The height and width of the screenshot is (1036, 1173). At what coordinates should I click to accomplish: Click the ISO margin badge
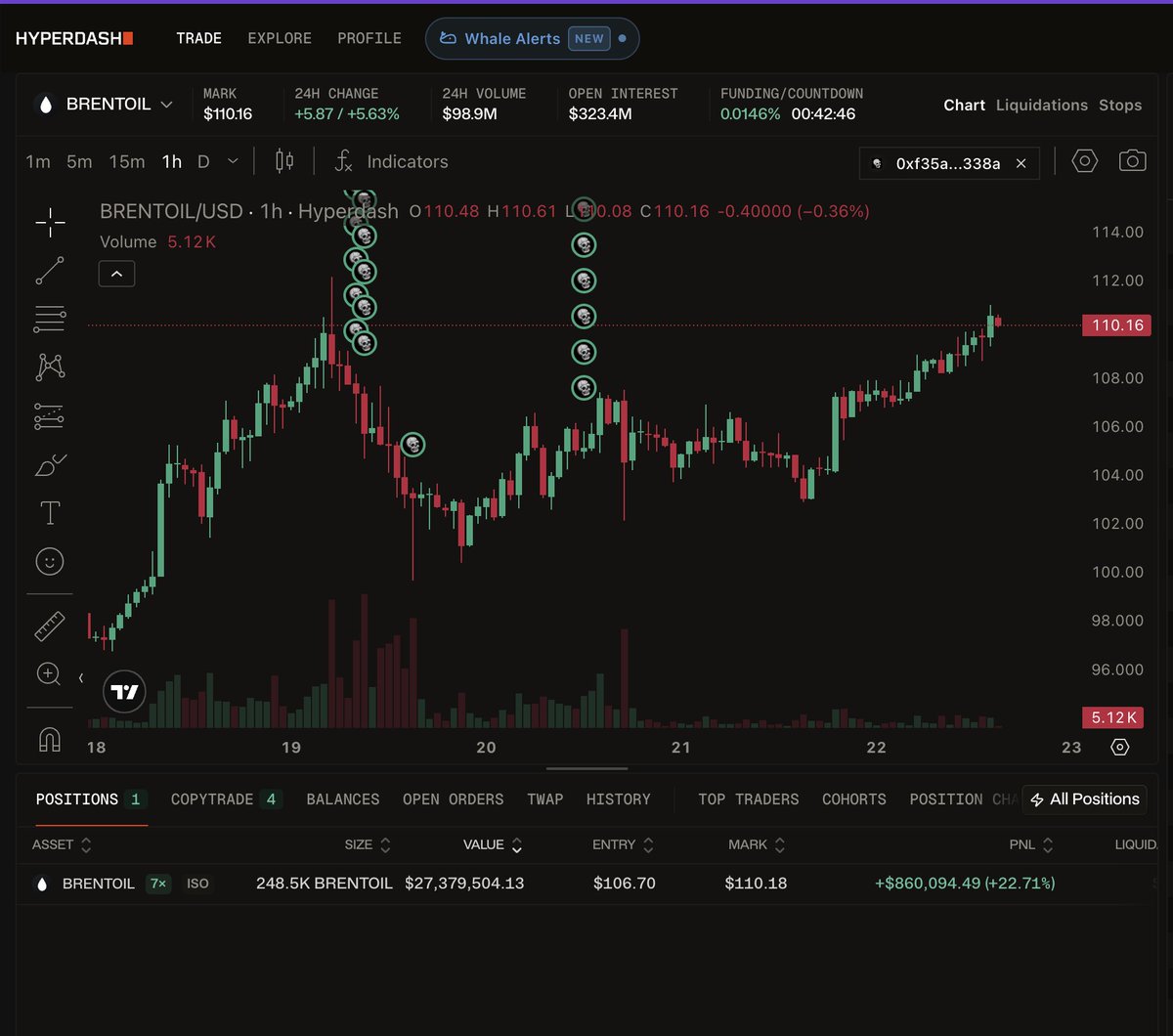coord(197,884)
